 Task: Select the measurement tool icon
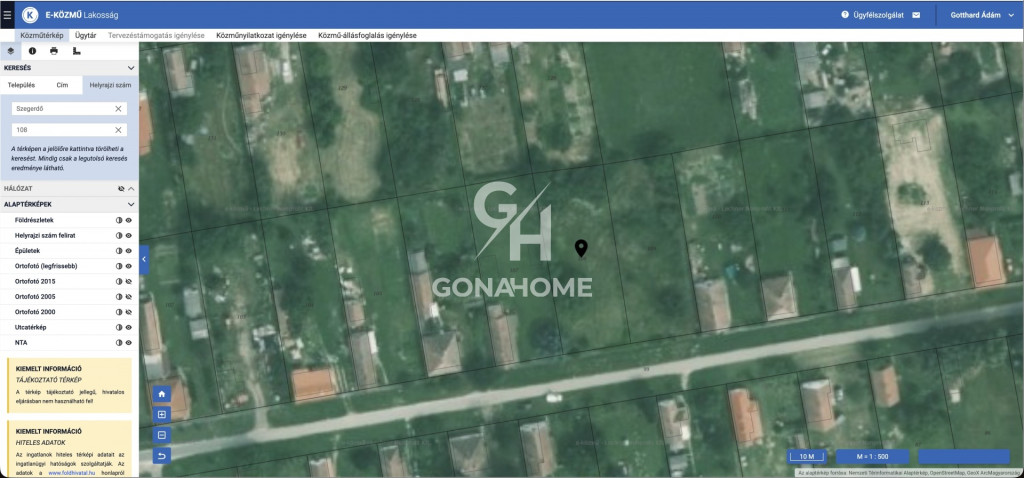click(77, 50)
